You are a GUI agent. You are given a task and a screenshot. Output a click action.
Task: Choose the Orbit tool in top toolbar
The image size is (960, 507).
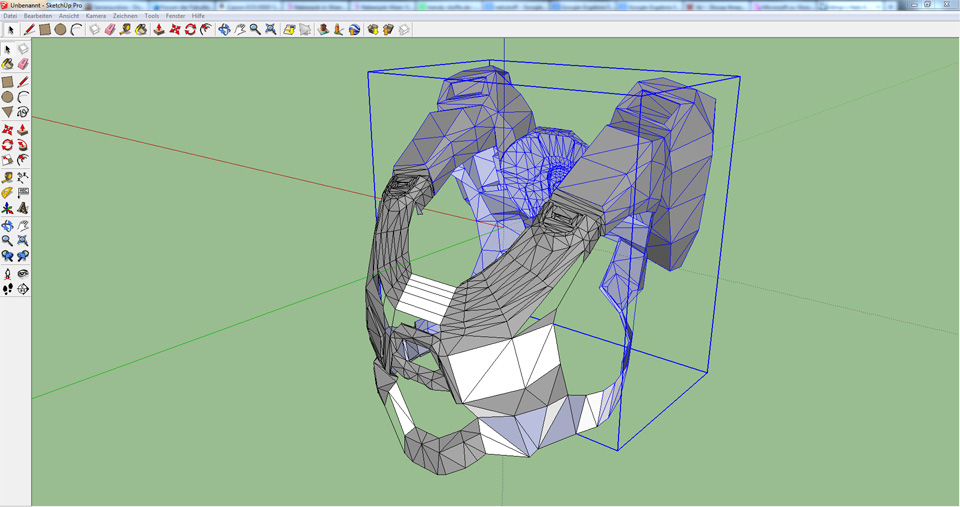coord(224,30)
